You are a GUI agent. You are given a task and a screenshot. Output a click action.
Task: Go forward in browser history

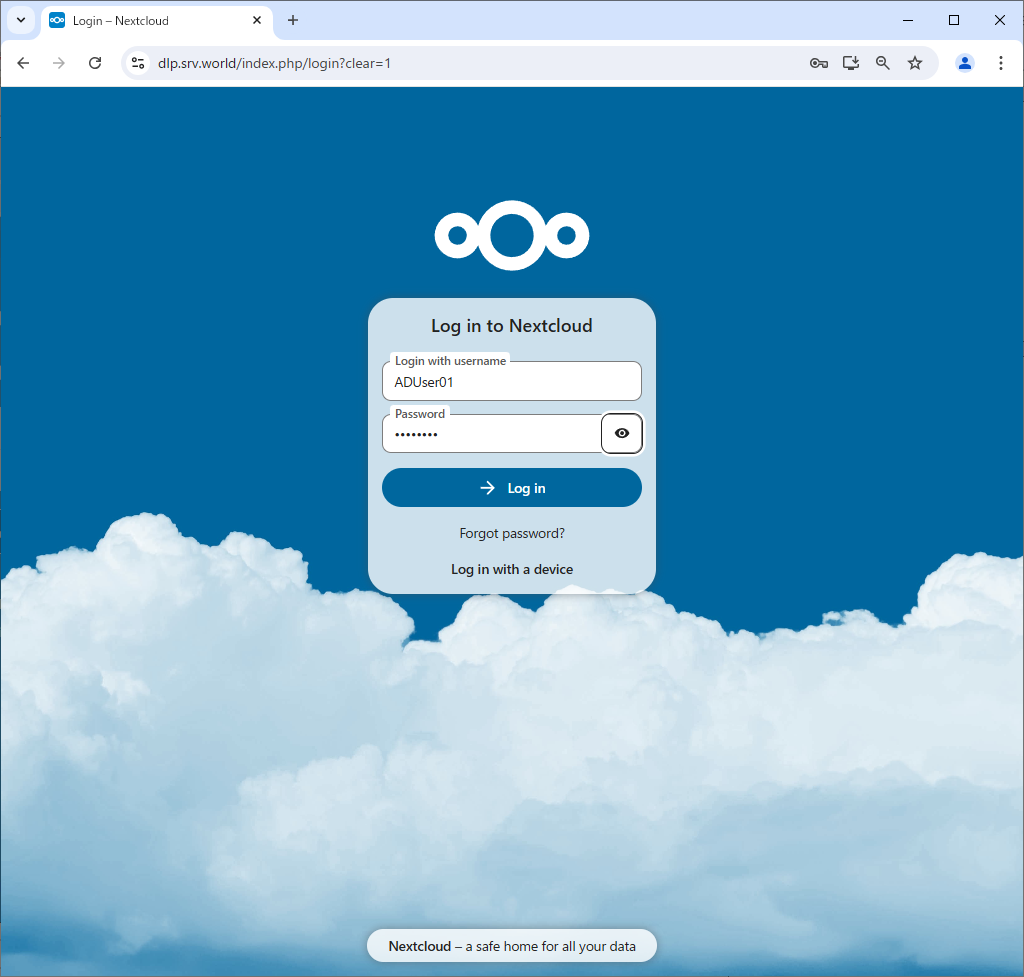(59, 63)
